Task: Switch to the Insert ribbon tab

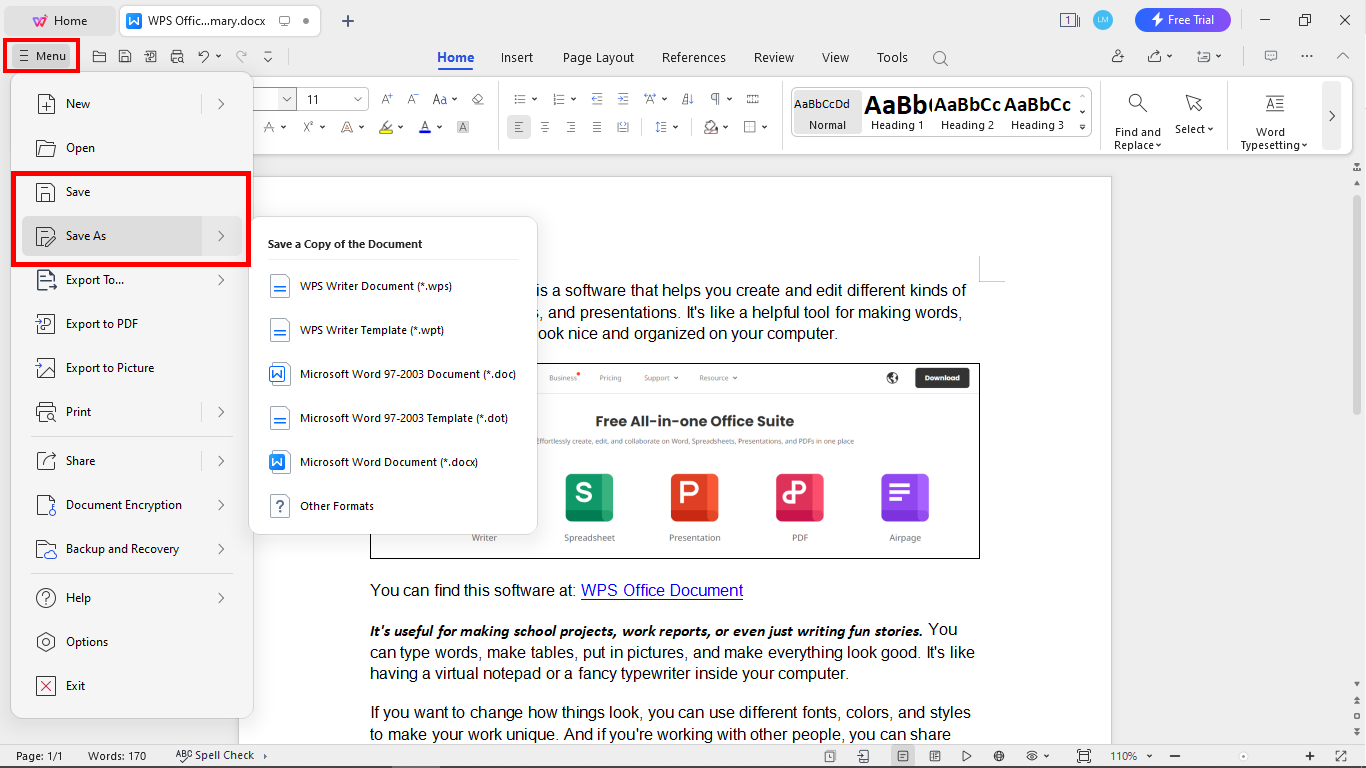Action: tap(517, 57)
